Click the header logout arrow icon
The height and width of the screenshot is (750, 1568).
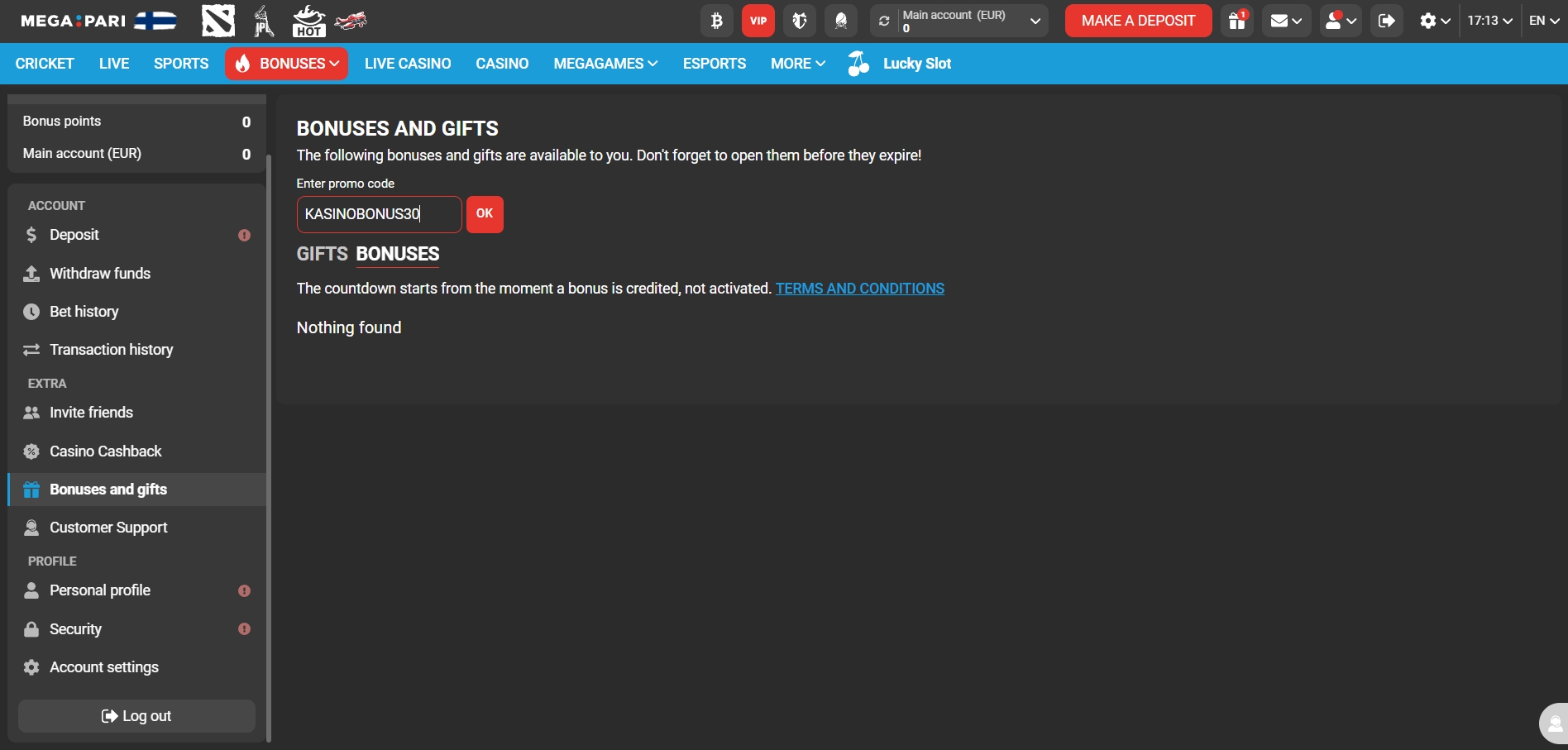1387,21
